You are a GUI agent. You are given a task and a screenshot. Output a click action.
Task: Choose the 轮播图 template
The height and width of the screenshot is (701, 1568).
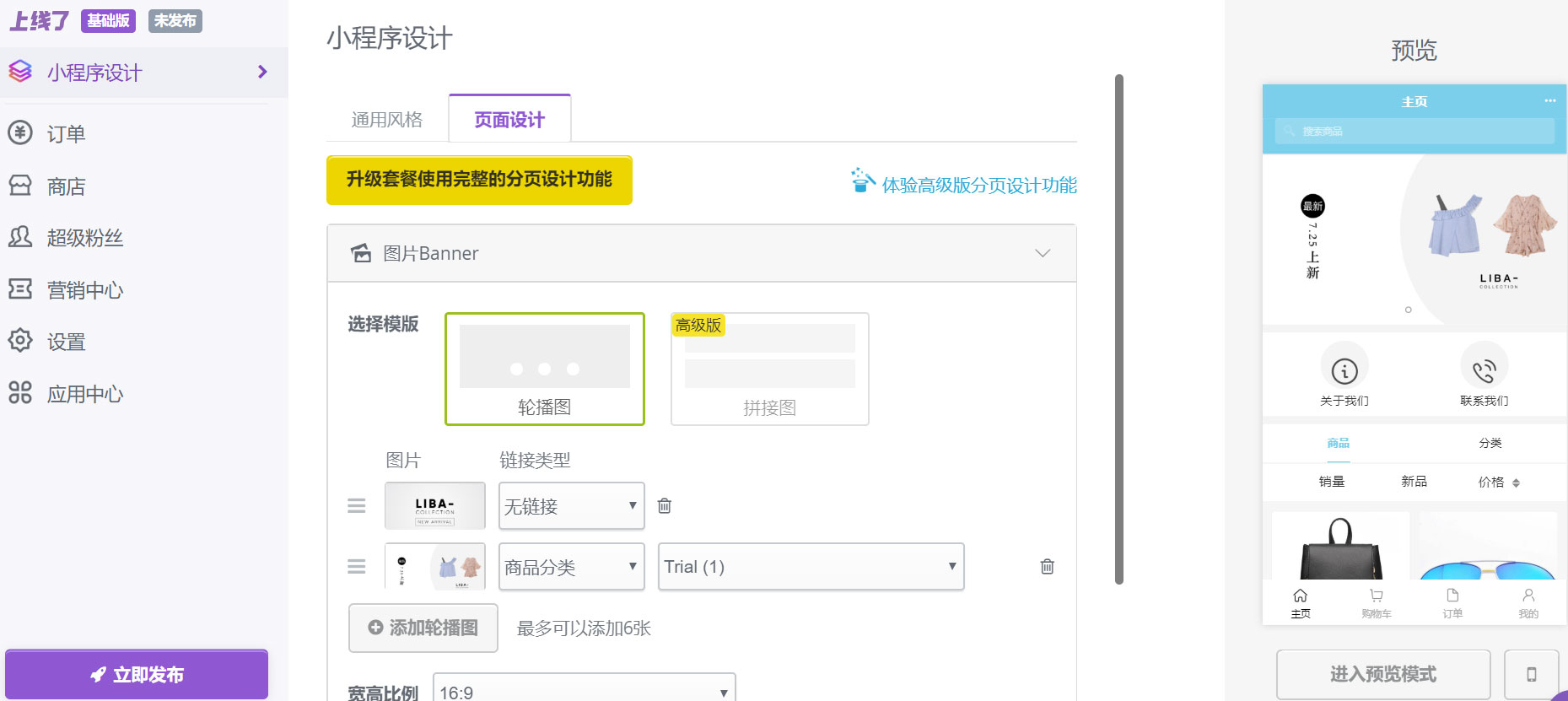[545, 369]
